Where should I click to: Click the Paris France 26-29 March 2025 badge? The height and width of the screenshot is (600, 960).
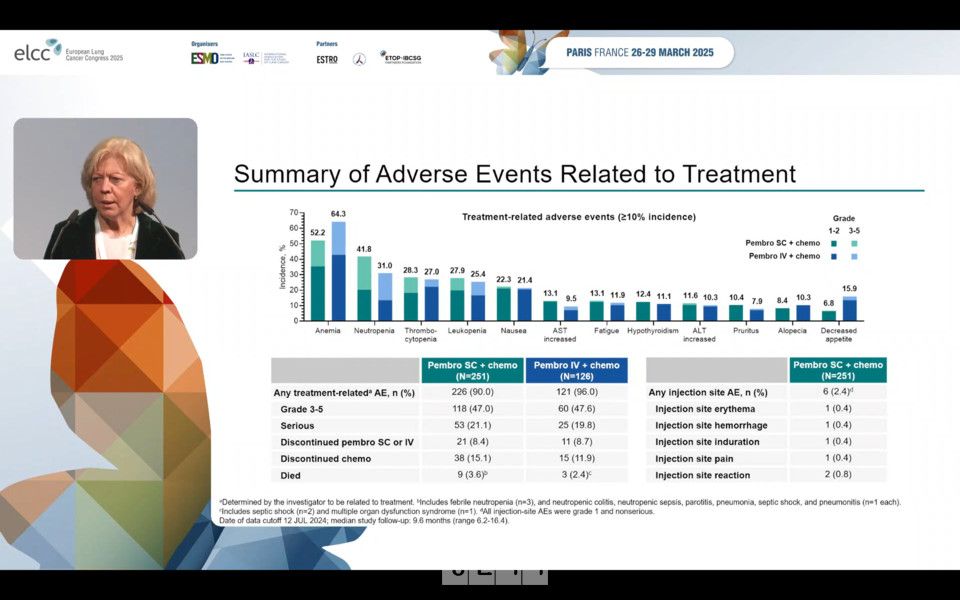pyautogui.click(x=640, y=52)
